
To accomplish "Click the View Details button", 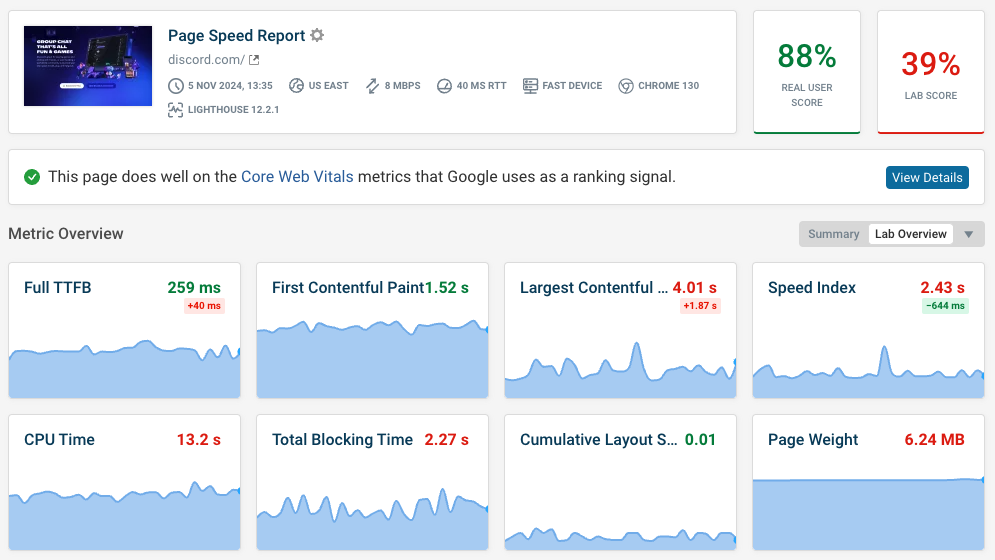I will (x=927, y=178).
